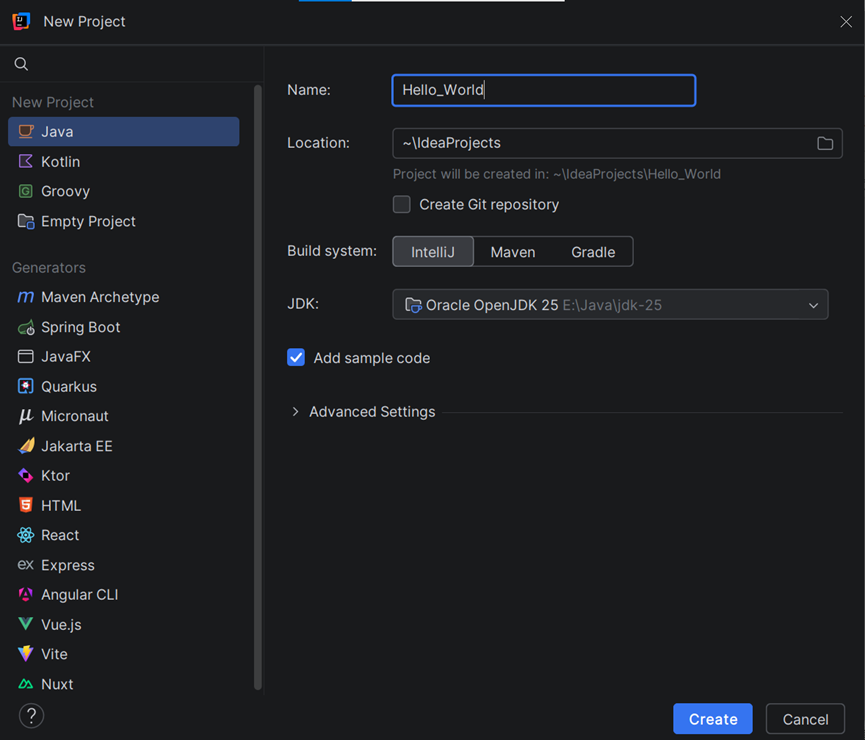Click the Maven Archetype m icon

tap(26, 297)
